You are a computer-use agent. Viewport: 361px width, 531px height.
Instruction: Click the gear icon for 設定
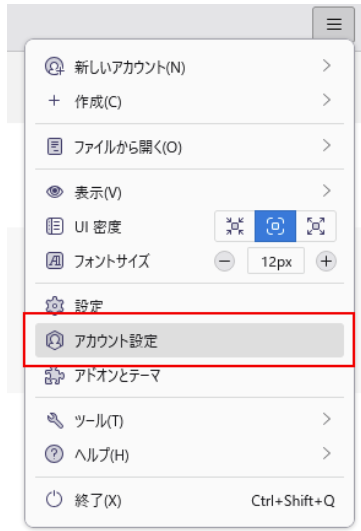[54, 305]
